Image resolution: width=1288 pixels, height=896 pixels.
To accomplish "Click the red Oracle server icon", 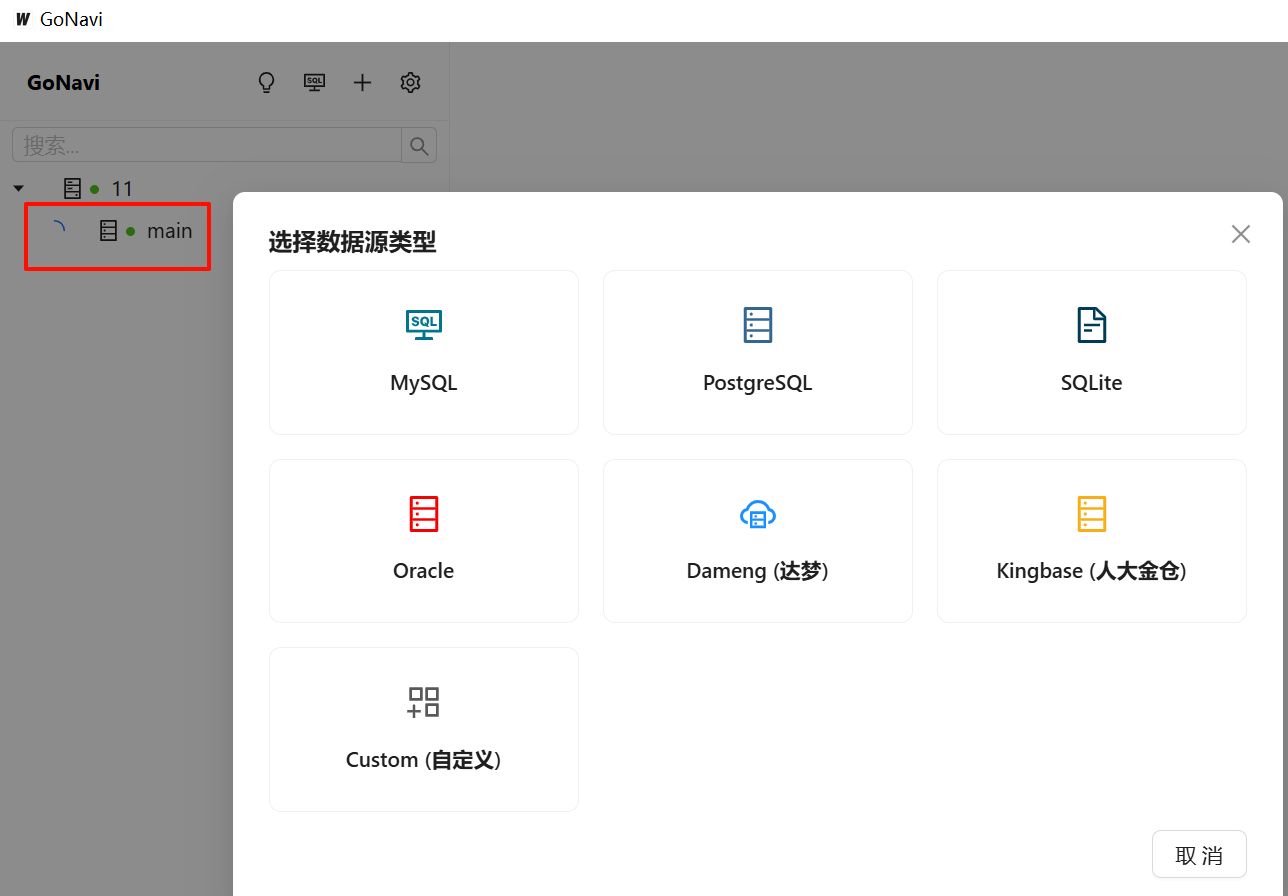I will [x=424, y=514].
